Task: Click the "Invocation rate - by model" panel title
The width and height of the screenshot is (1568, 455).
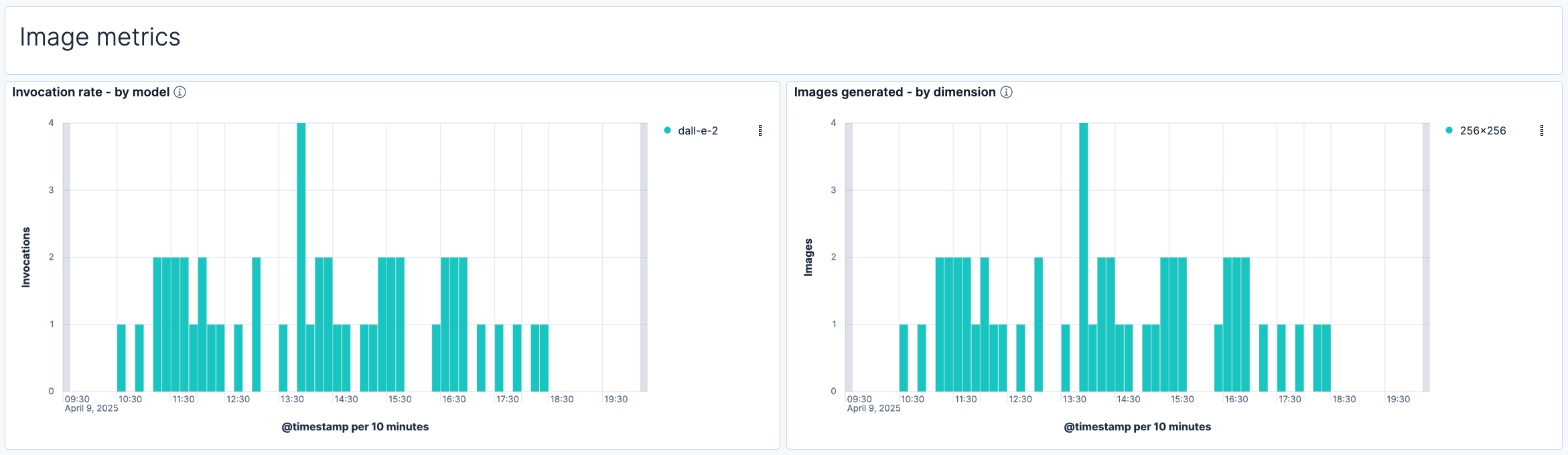Action: pos(90,92)
